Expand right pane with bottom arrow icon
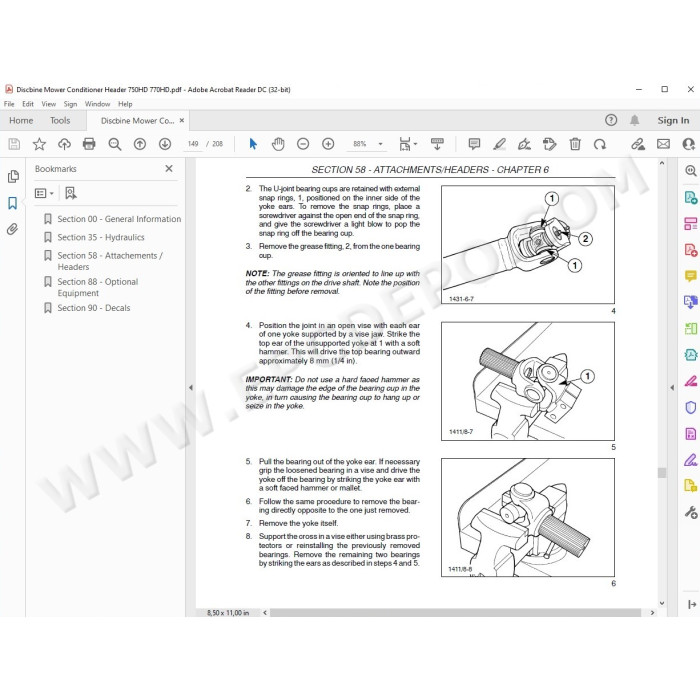 tap(692, 604)
